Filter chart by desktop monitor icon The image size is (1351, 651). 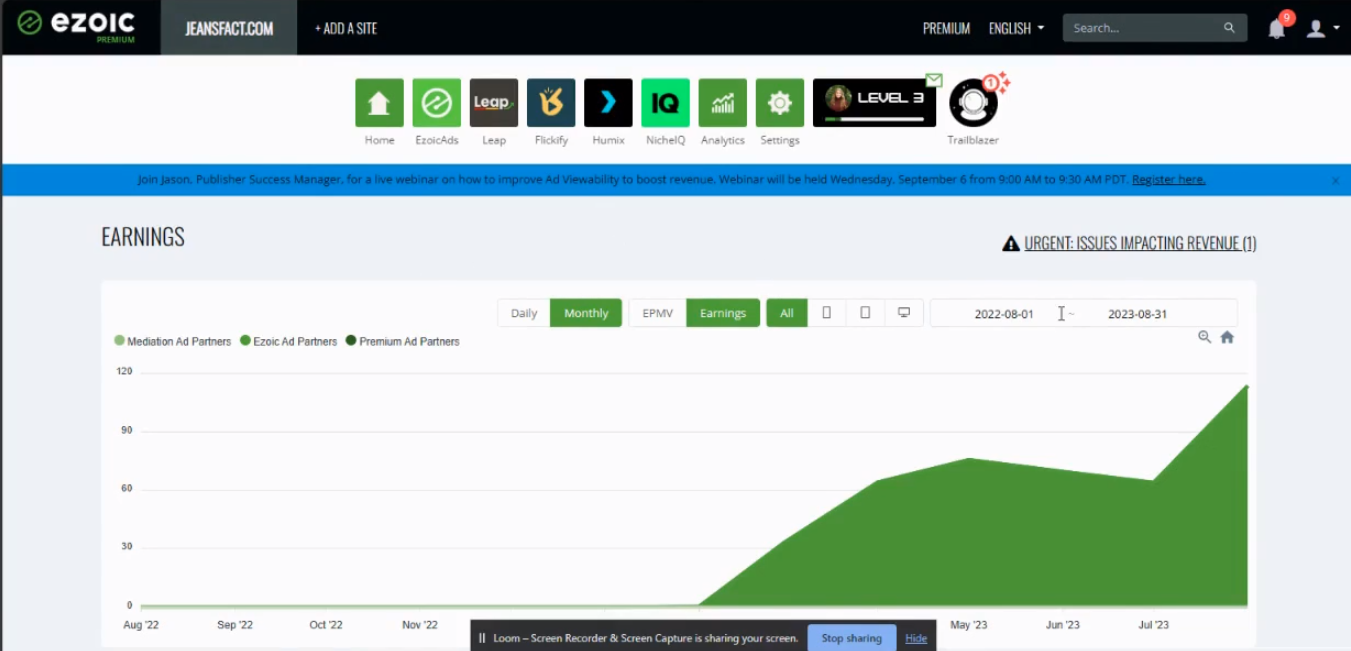904,313
